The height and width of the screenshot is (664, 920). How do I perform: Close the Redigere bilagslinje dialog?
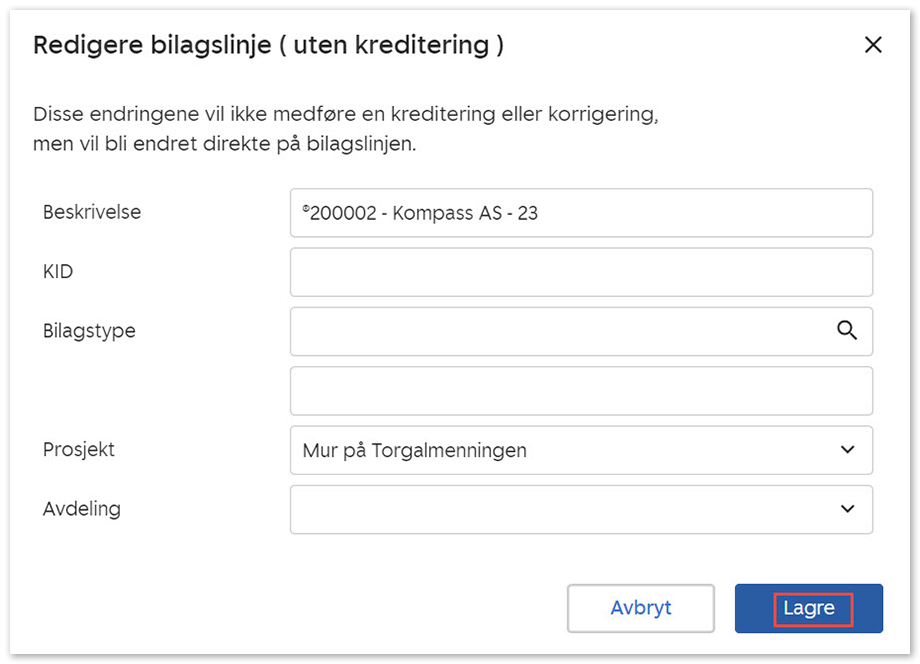click(873, 45)
